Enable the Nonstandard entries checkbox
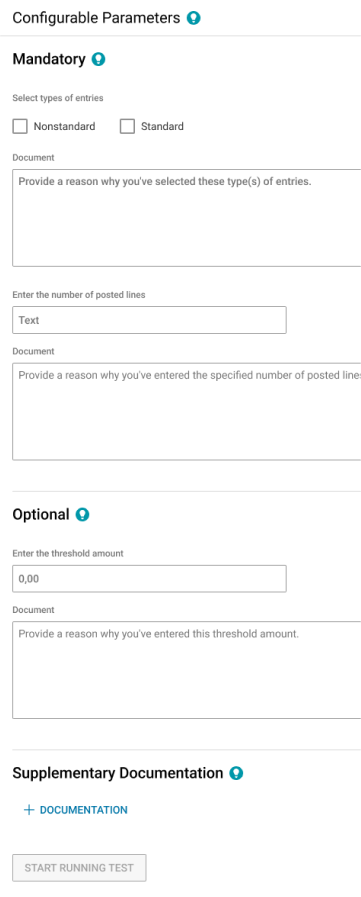Image resolution: width=361 pixels, height=897 pixels. [20, 126]
